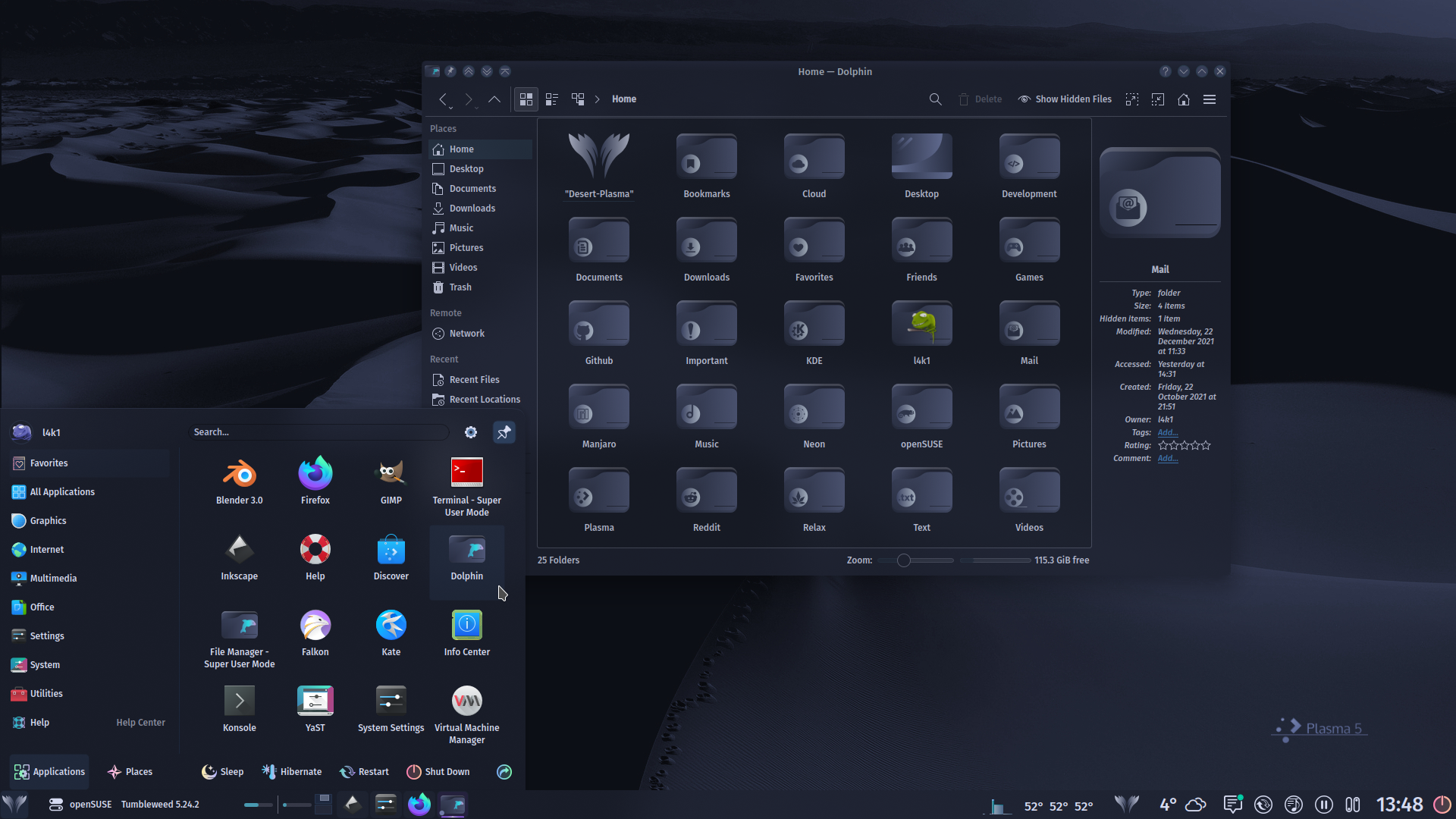Image resolution: width=1456 pixels, height=819 pixels.
Task: Add tags via Tags Add link
Action: coord(1168,432)
